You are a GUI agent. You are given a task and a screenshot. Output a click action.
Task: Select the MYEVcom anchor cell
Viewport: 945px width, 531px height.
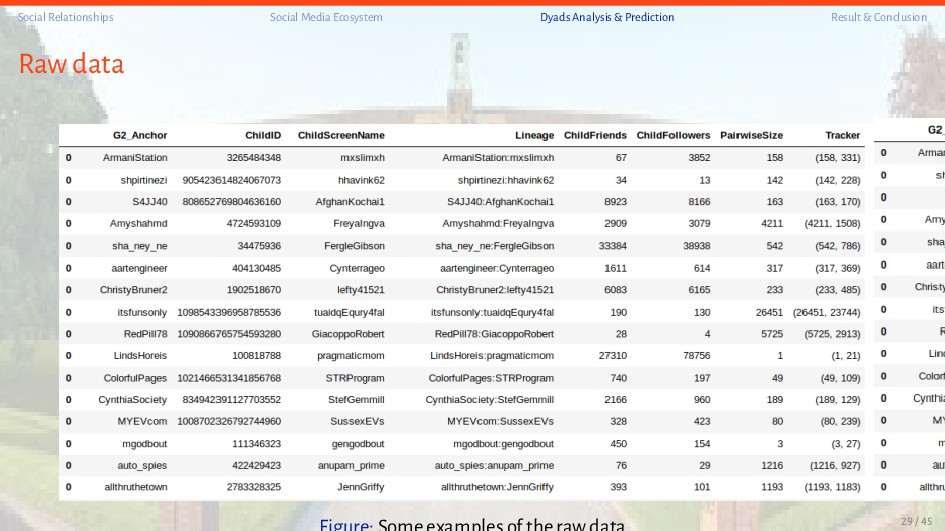pyautogui.click(x=142, y=421)
